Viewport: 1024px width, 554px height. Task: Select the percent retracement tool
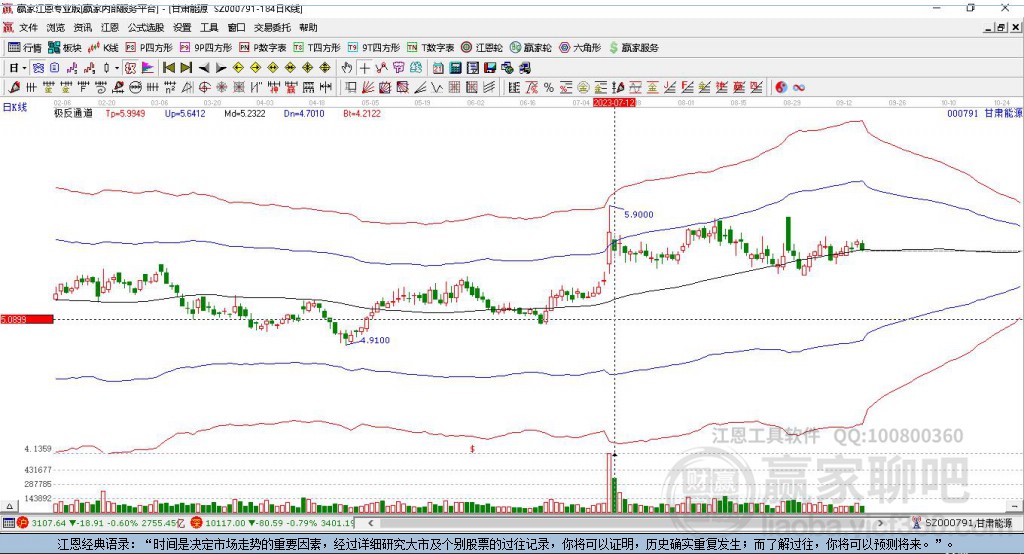point(549,88)
